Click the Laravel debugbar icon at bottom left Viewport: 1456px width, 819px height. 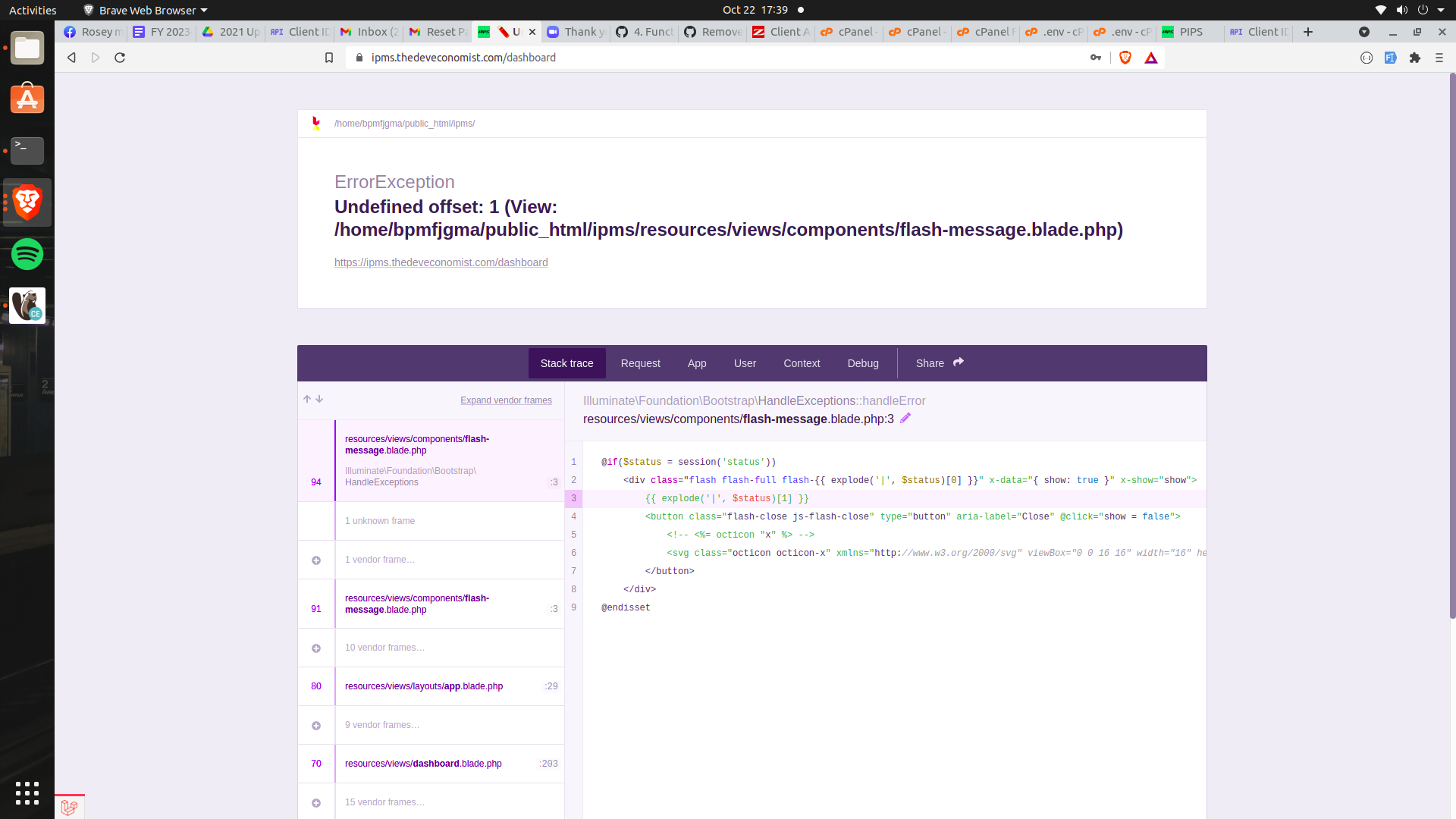pyautogui.click(x=69, y=807)
